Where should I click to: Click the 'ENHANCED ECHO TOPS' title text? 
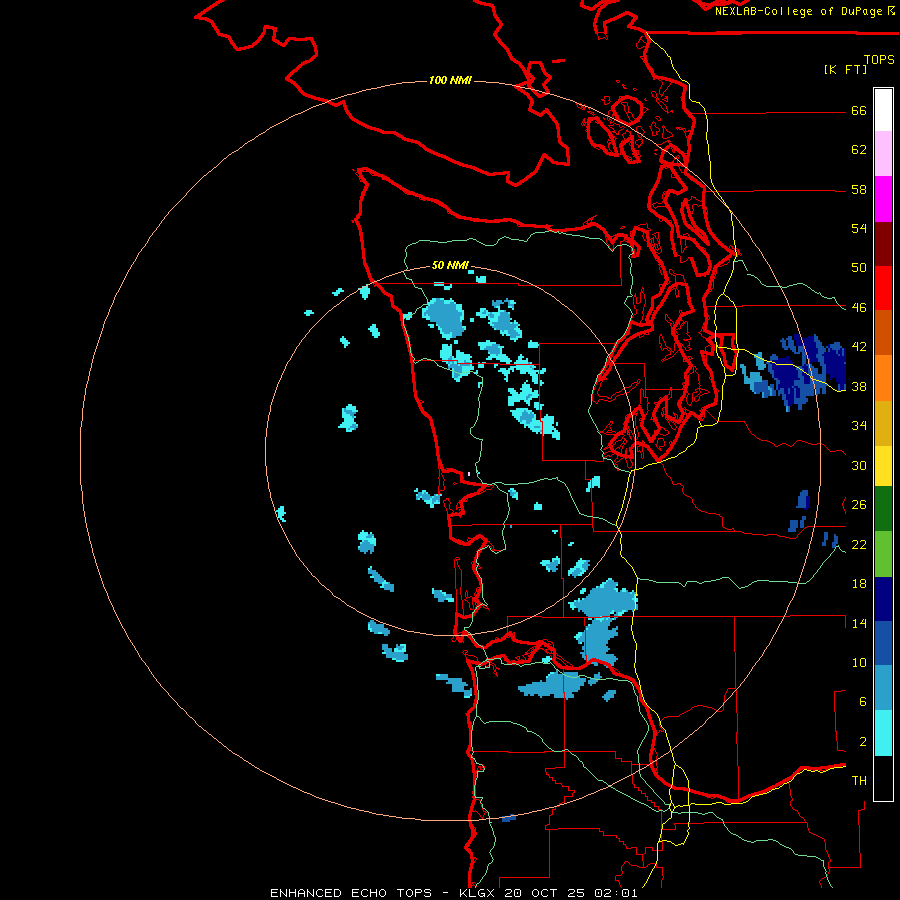[x=351, y=893]
